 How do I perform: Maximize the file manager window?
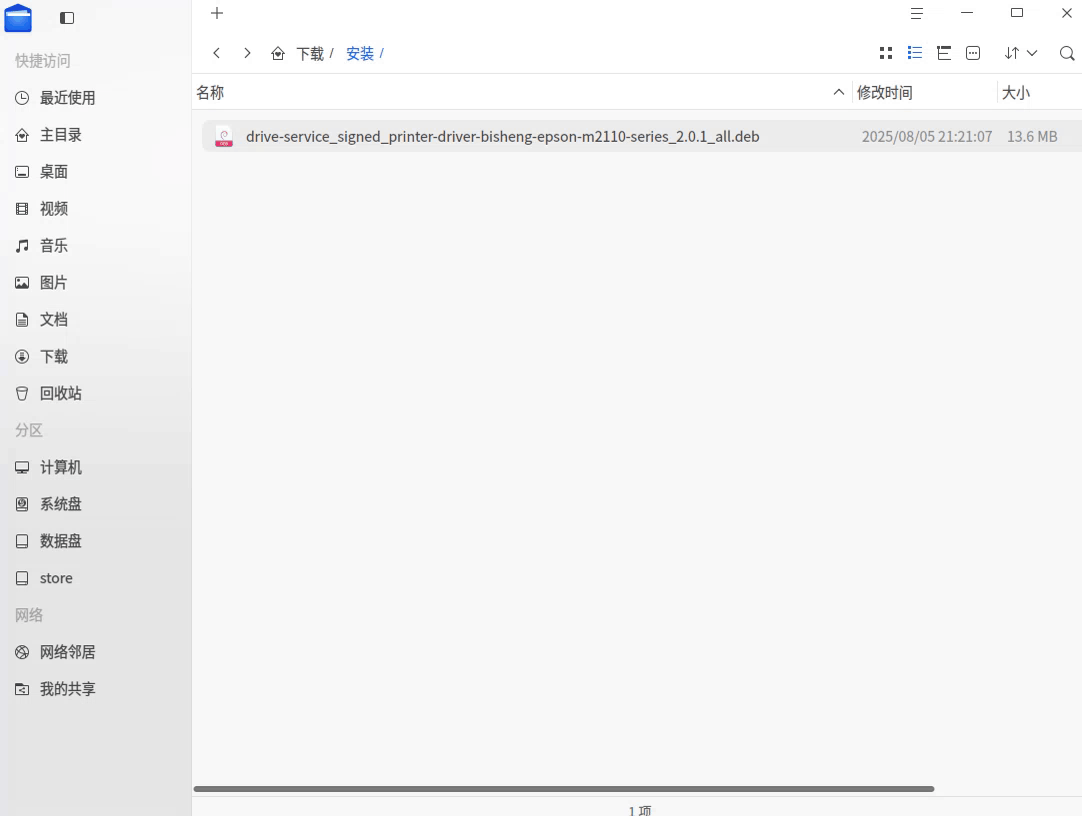point(1016,13)
